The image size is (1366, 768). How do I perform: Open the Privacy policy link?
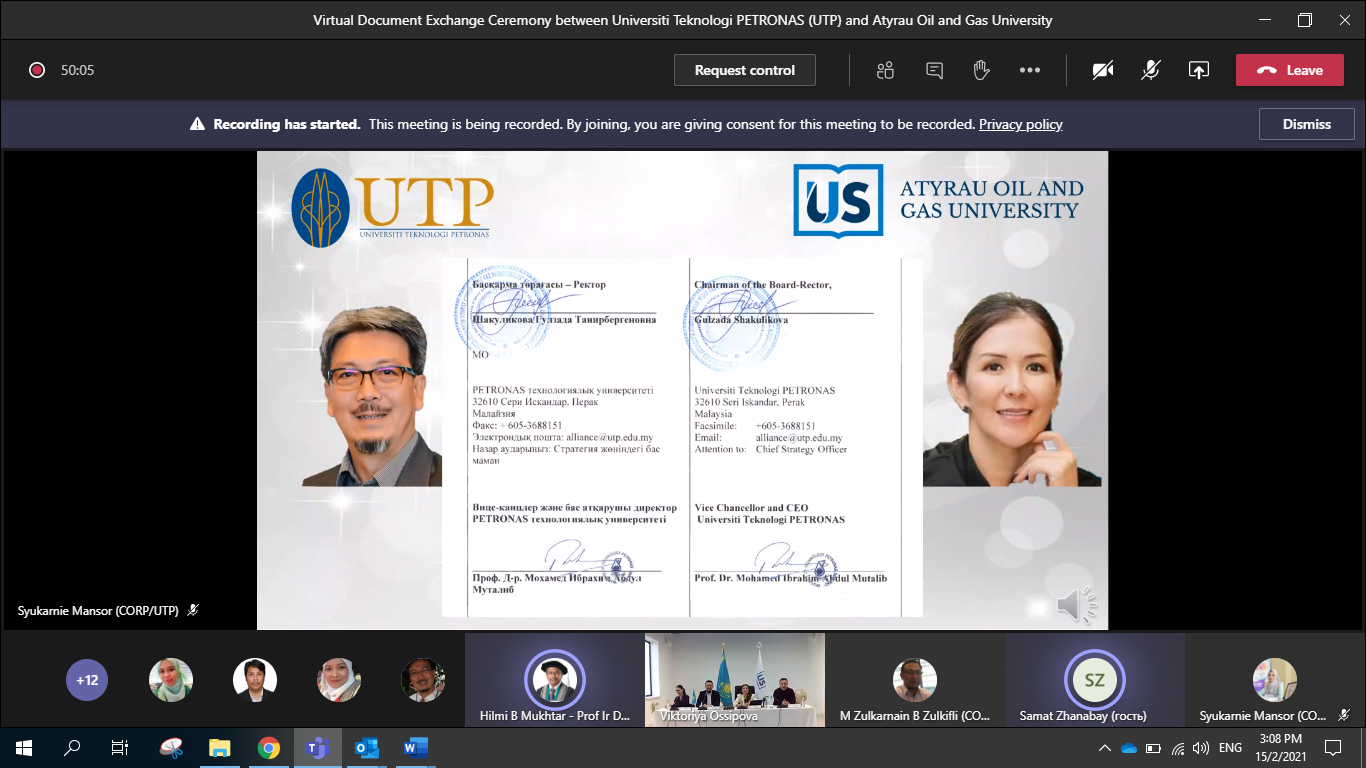(1021, 124)
